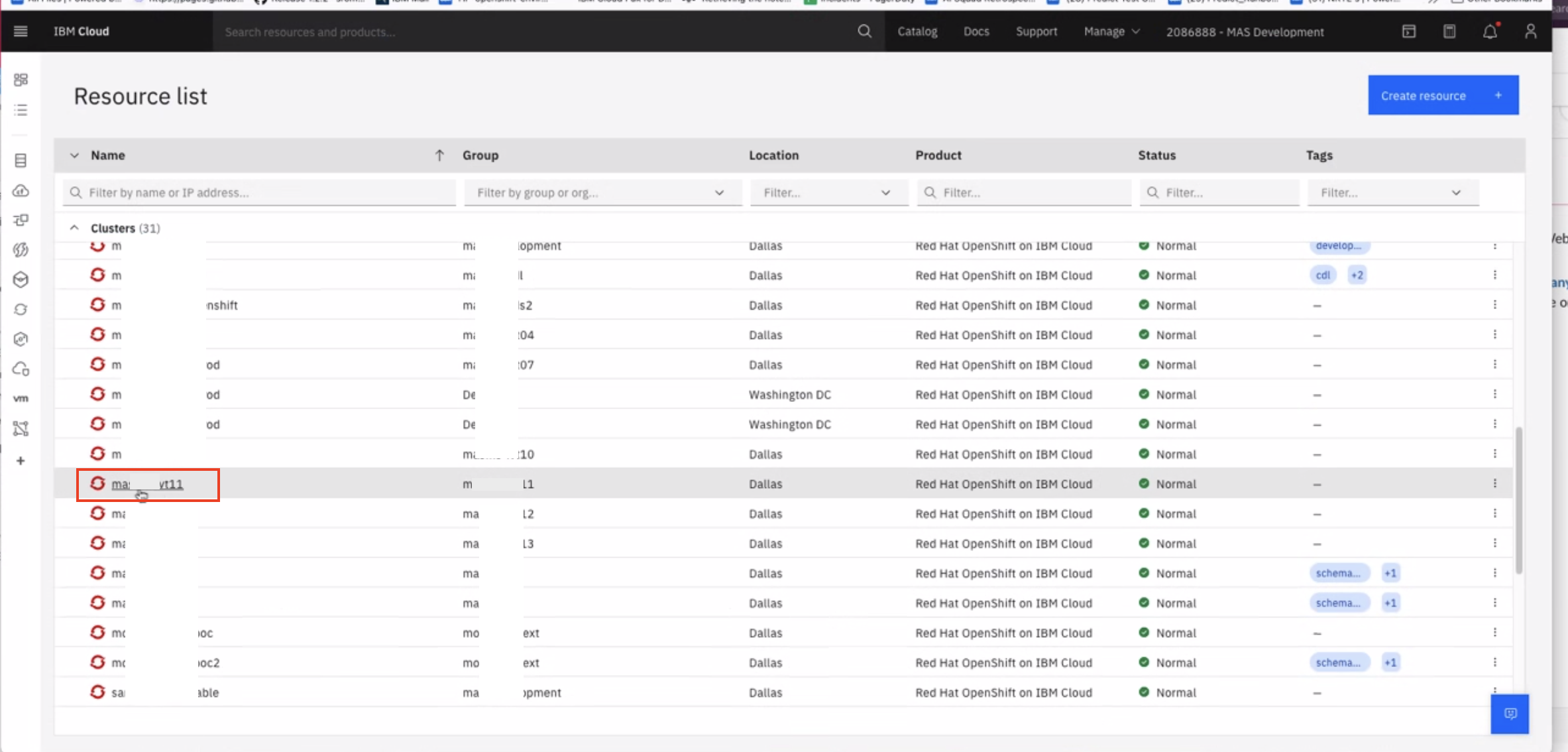The width and height of the screenshot is (1568, 752).
Task: Click schema tag in the oc2 row
Action: point(1338,662)
